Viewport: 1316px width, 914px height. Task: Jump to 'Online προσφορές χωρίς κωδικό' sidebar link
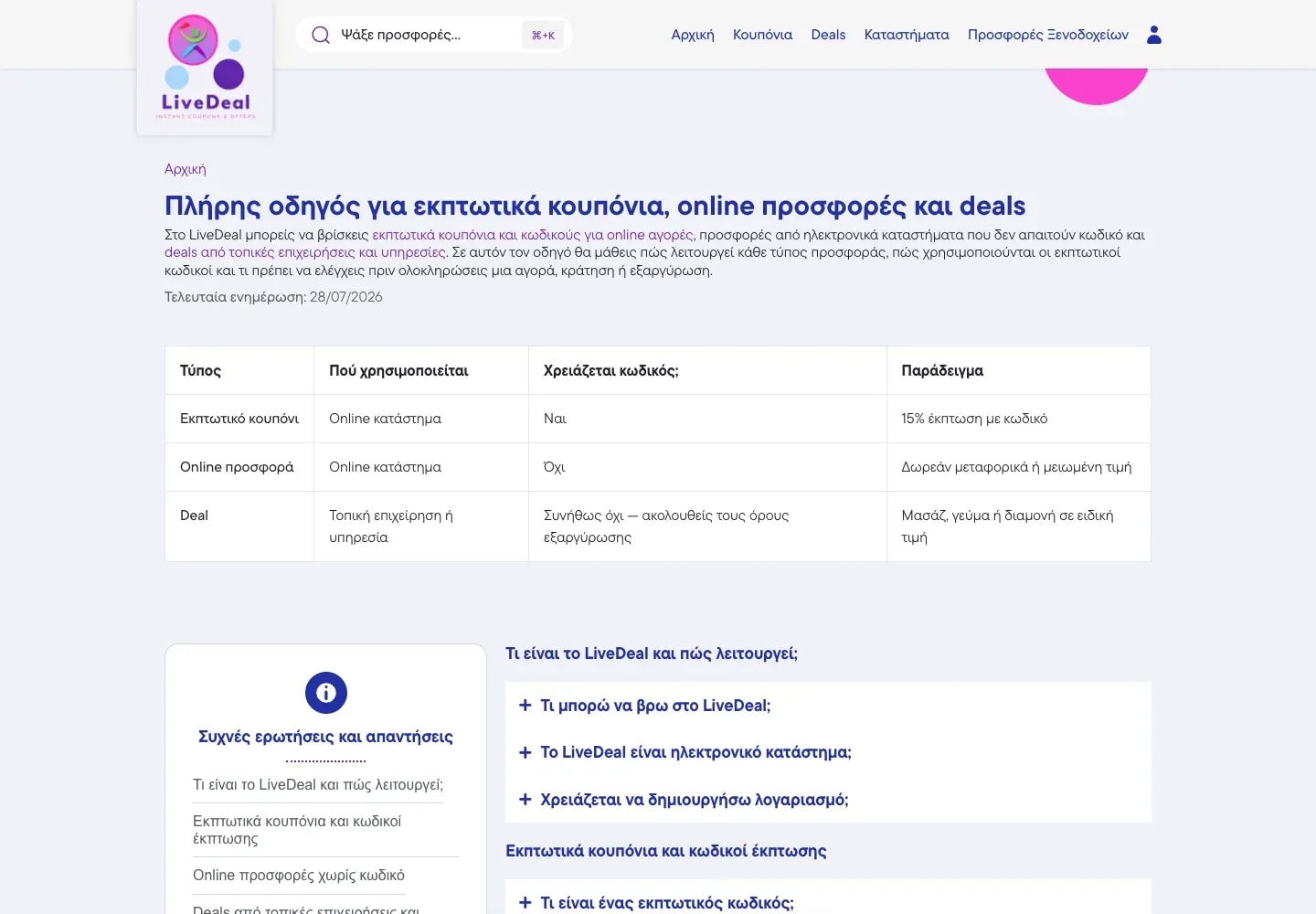coord(299,876)
